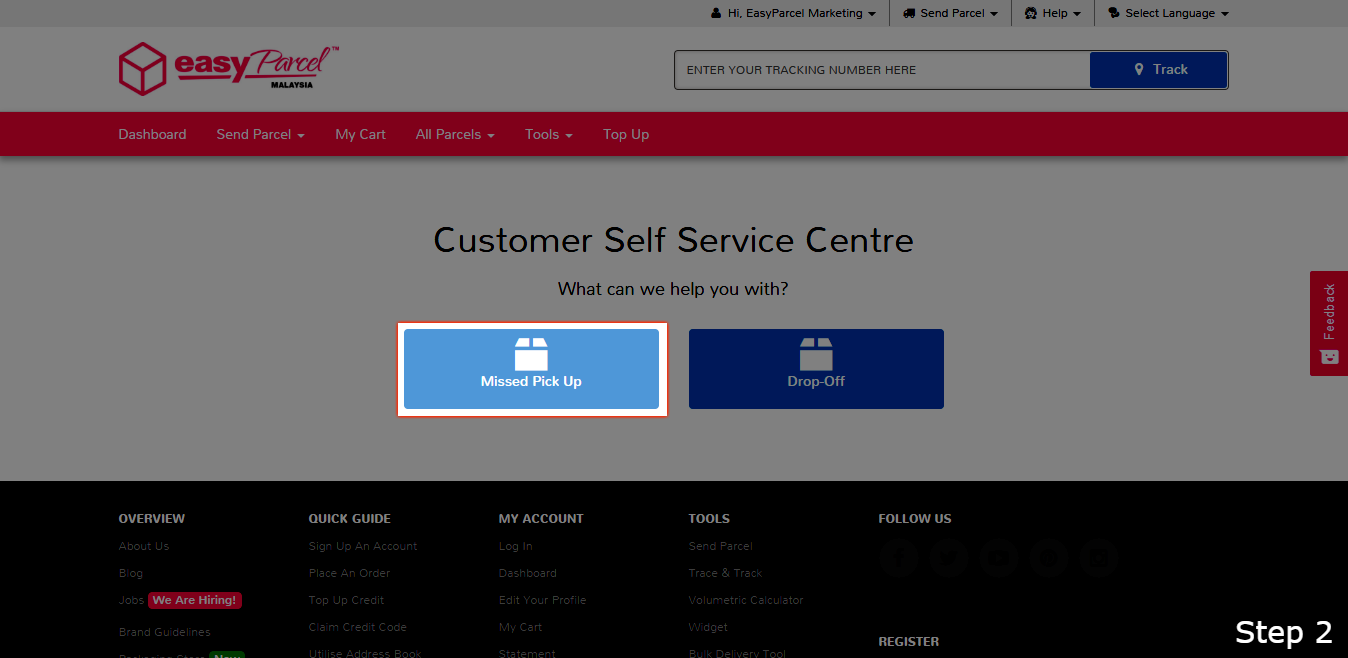Click the box icon above Missed Pick Up

[x=531, y=354]
